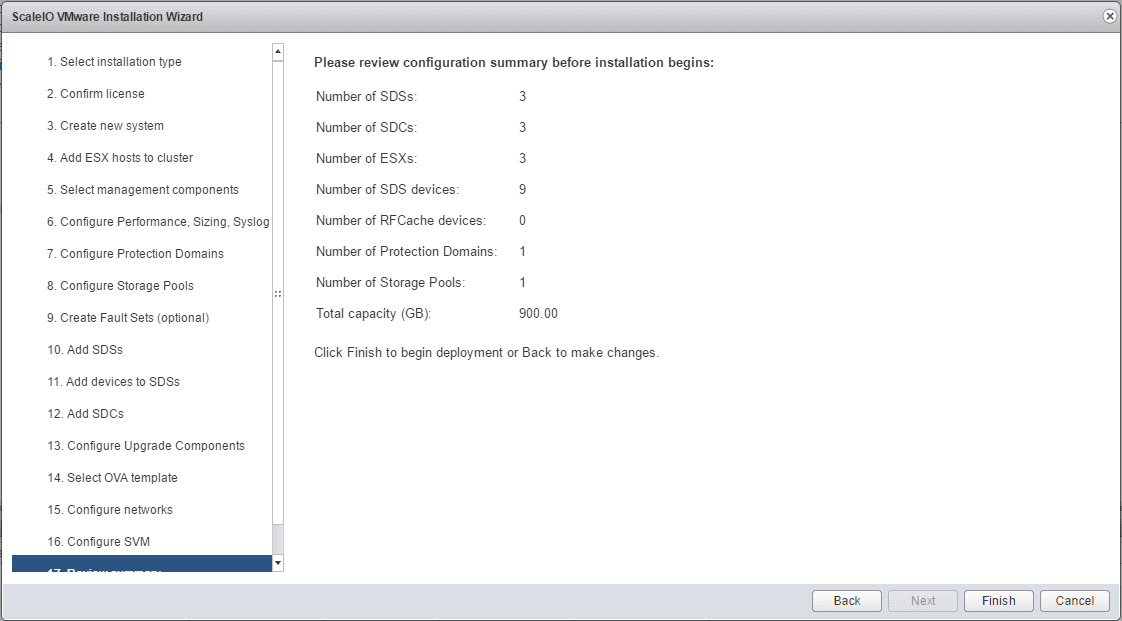
Task: Select step 8 Configure Storage Pools
Action: [x=120, y=285]
